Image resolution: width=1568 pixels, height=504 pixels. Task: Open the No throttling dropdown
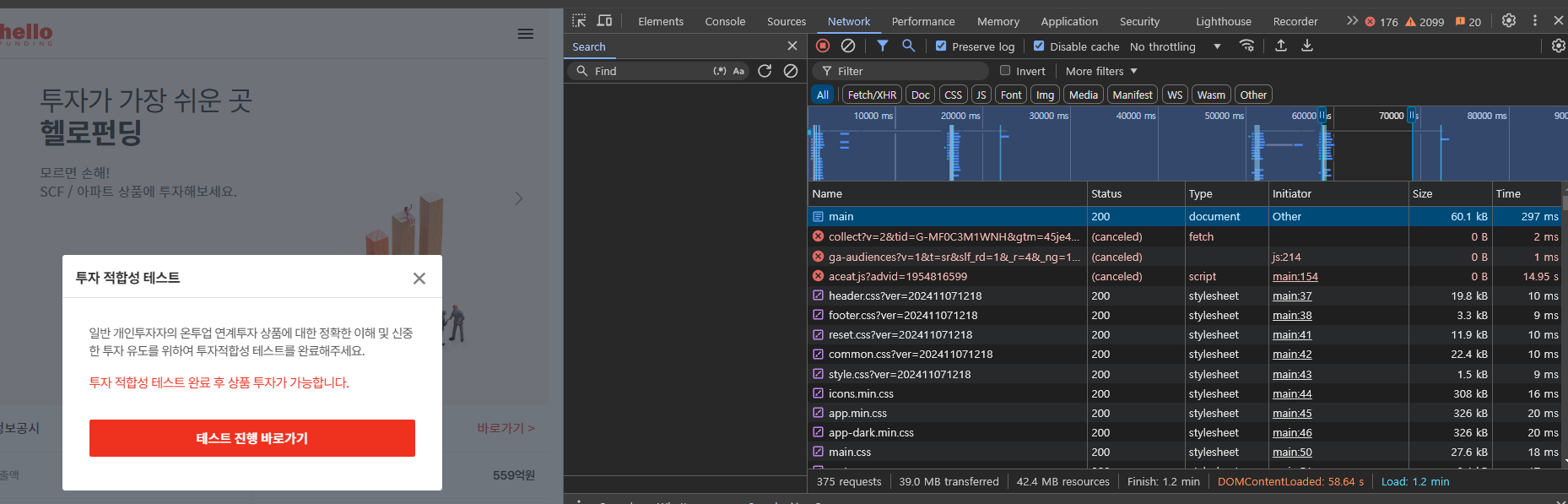coord(1176,46)
